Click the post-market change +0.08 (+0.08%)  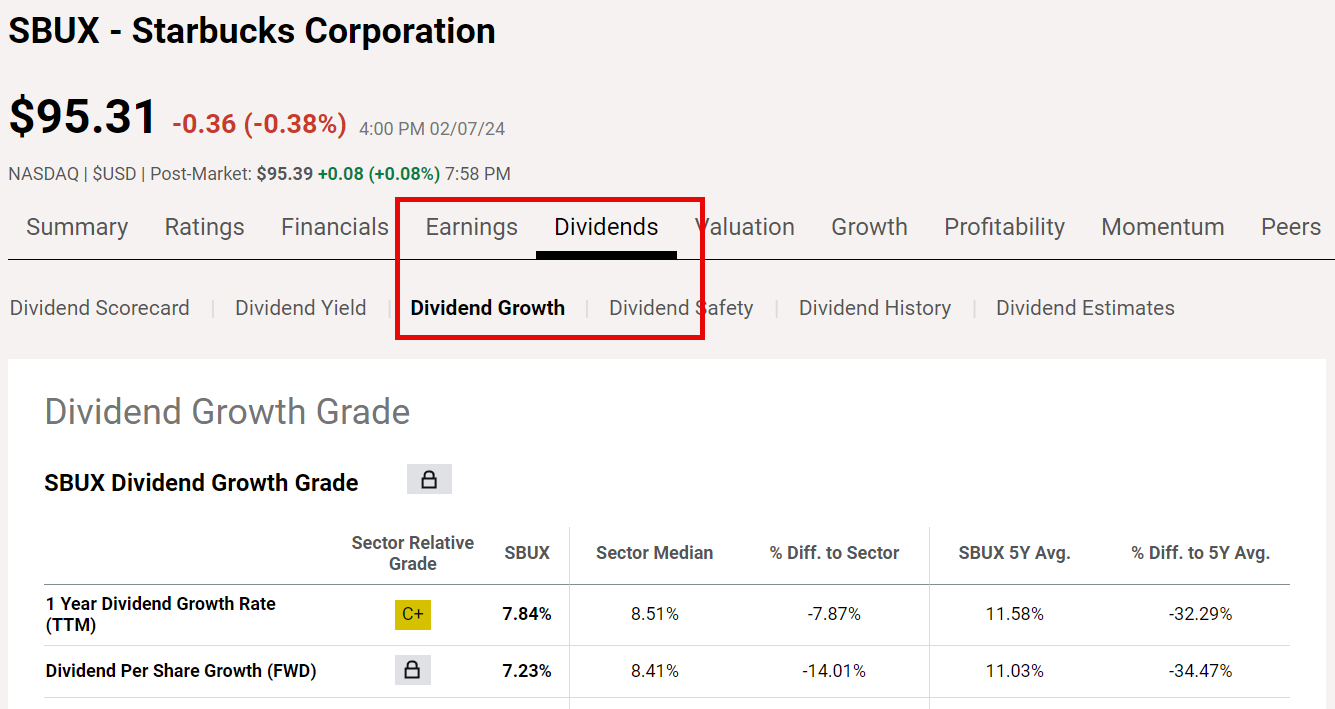[379, 174]
